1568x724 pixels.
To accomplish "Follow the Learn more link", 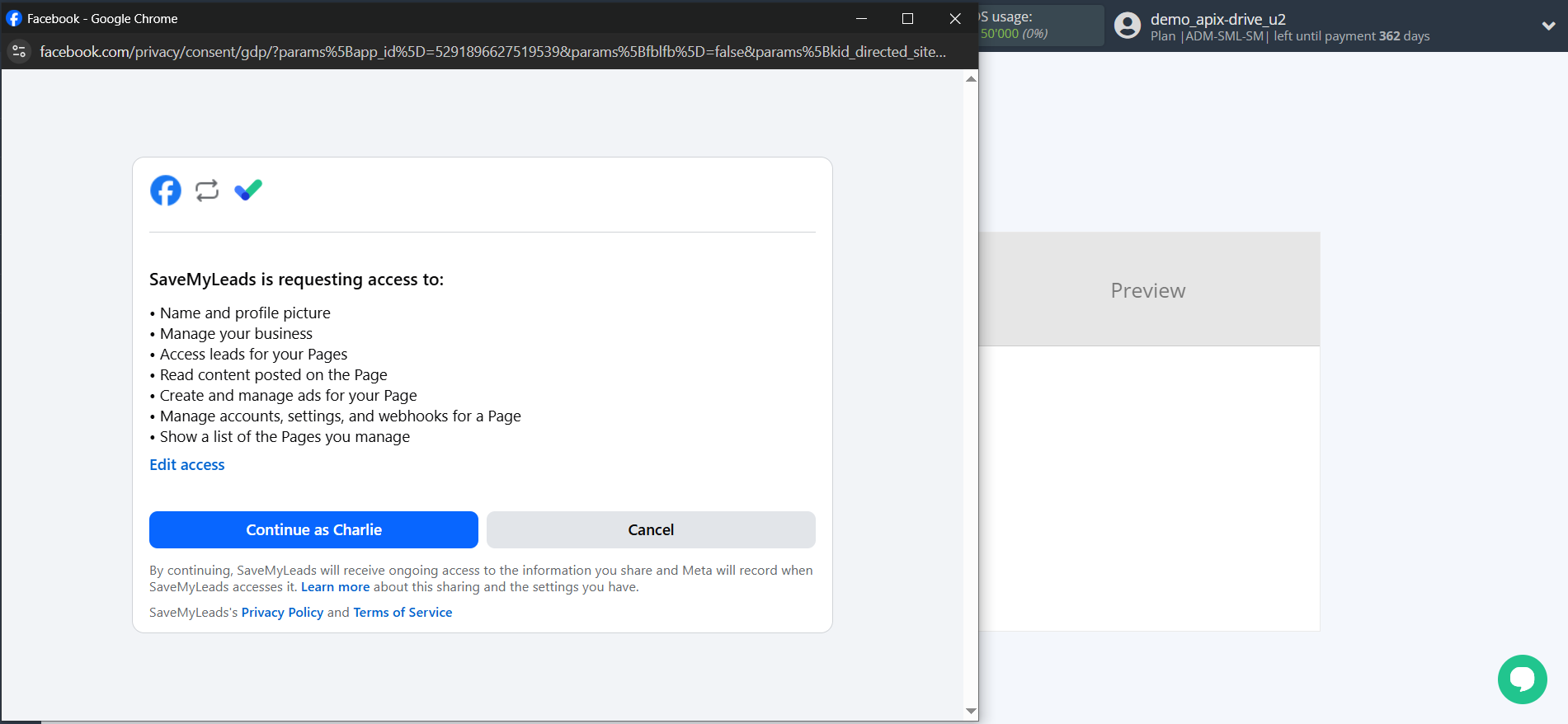I will [x=335, y=587].
